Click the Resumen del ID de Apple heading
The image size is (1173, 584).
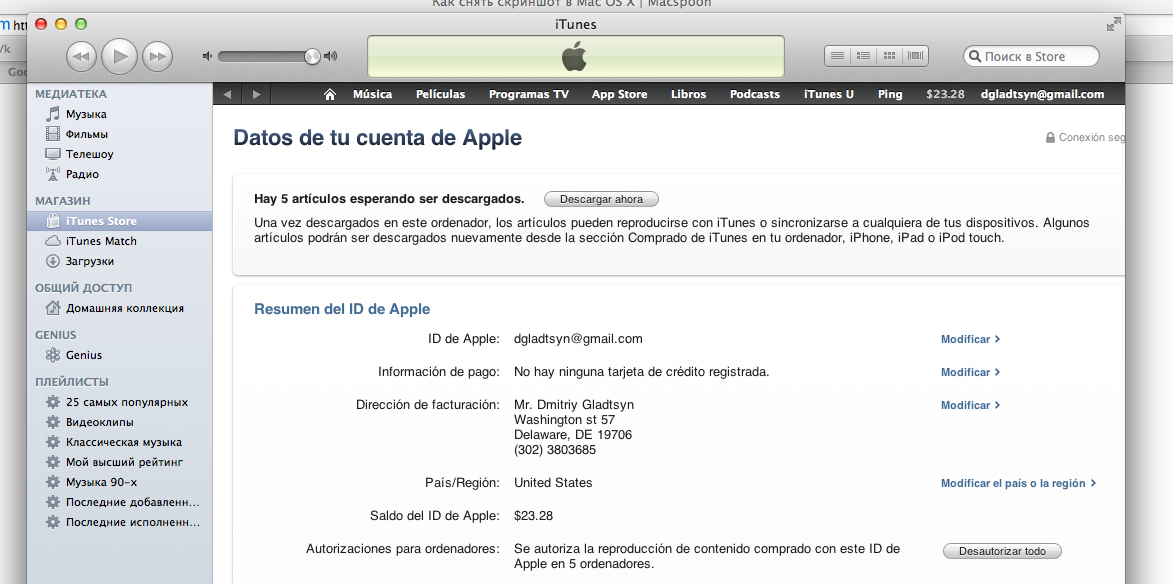[342, 309]
